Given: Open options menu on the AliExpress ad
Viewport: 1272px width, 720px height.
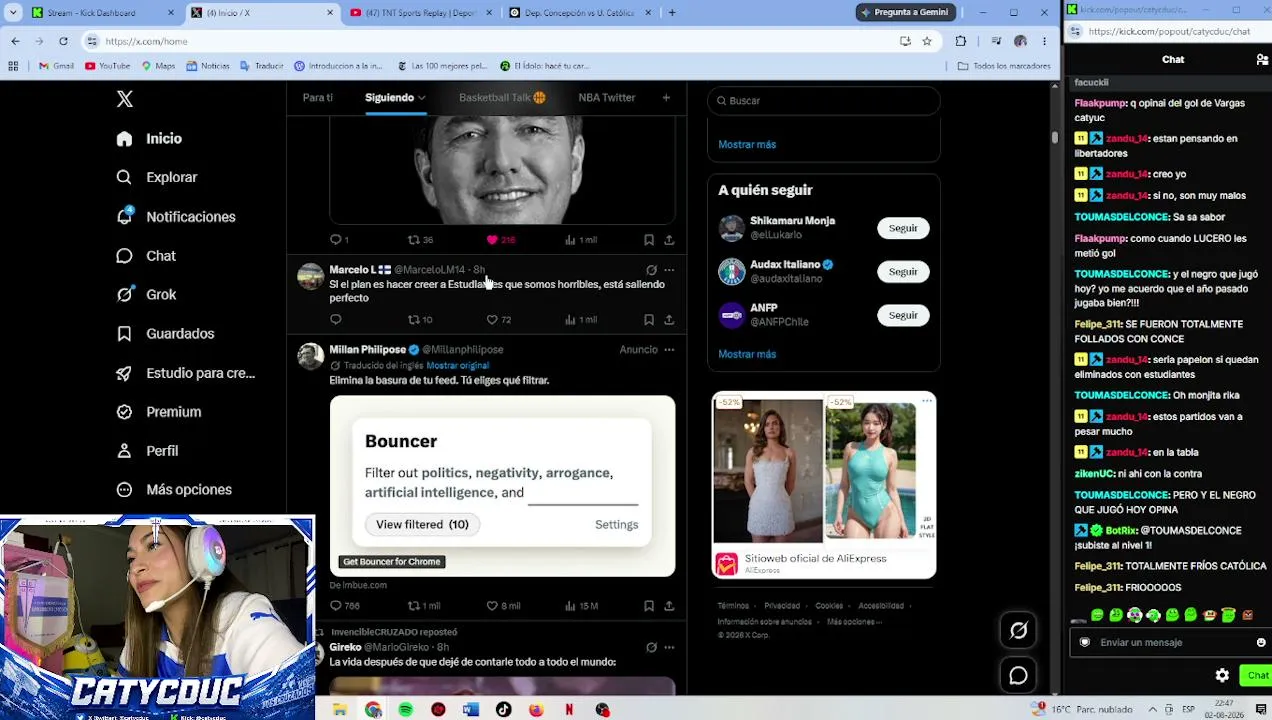Looking at the screenshot, I should [927, 401].
